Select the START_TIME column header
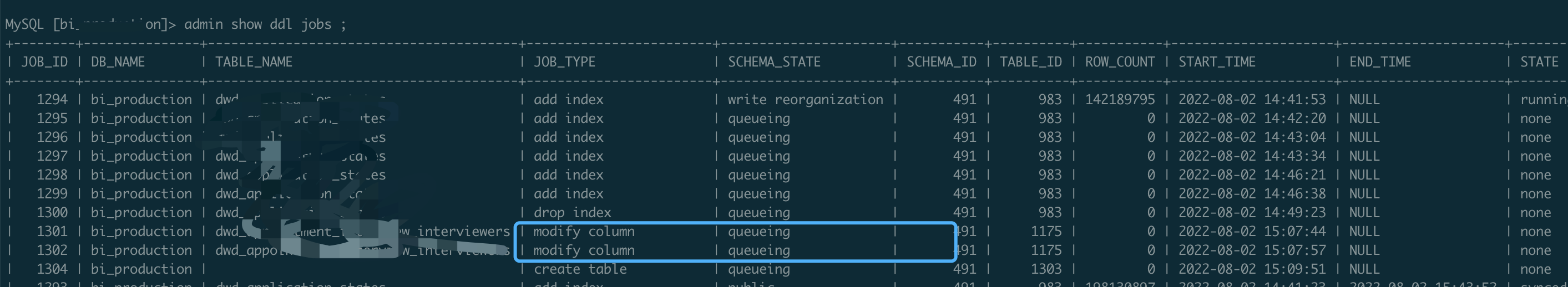Screen dimensions: 1568x287 click(x=1217, y=62)
